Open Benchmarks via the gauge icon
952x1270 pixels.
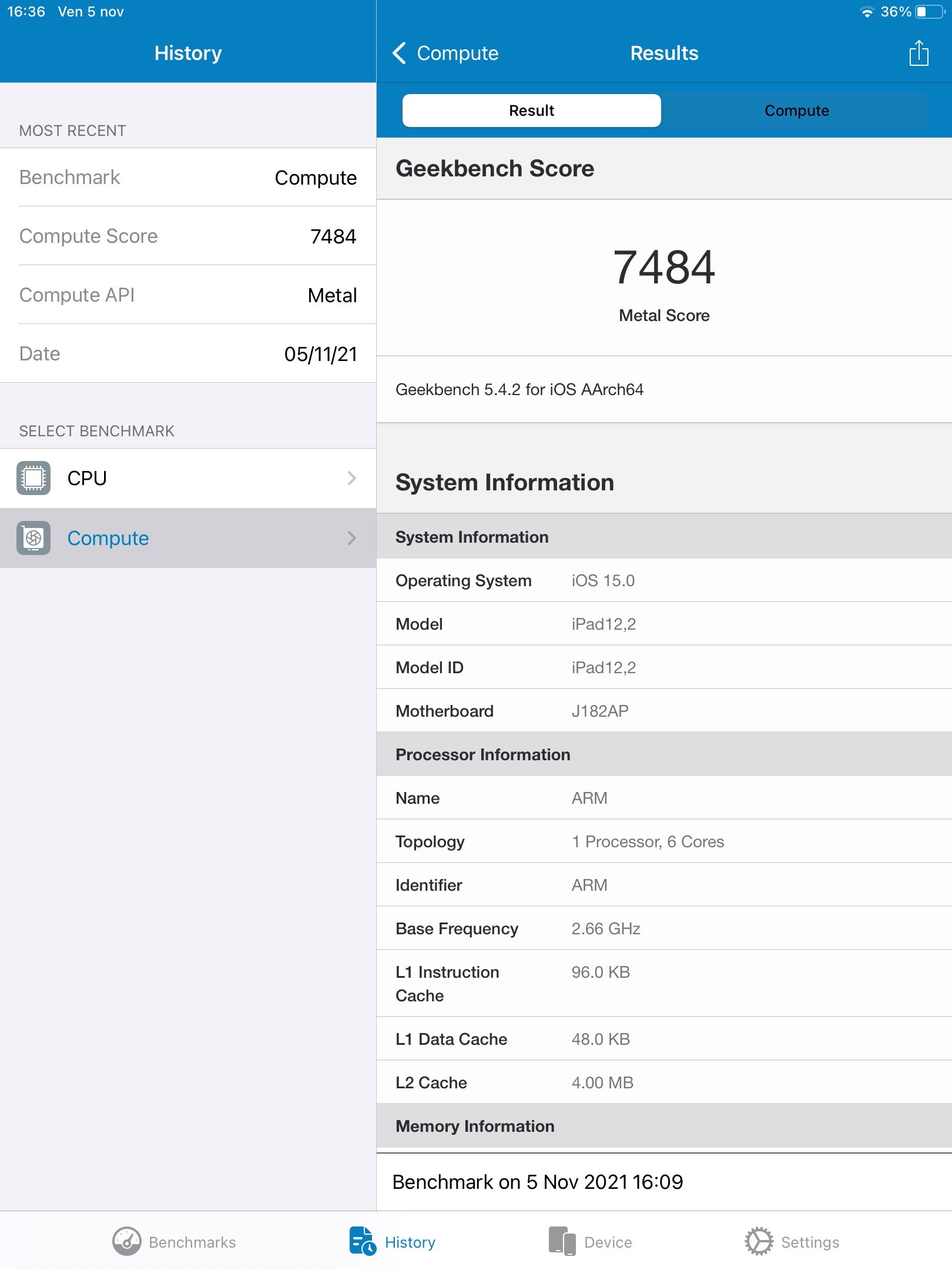tap(126, 1241)
